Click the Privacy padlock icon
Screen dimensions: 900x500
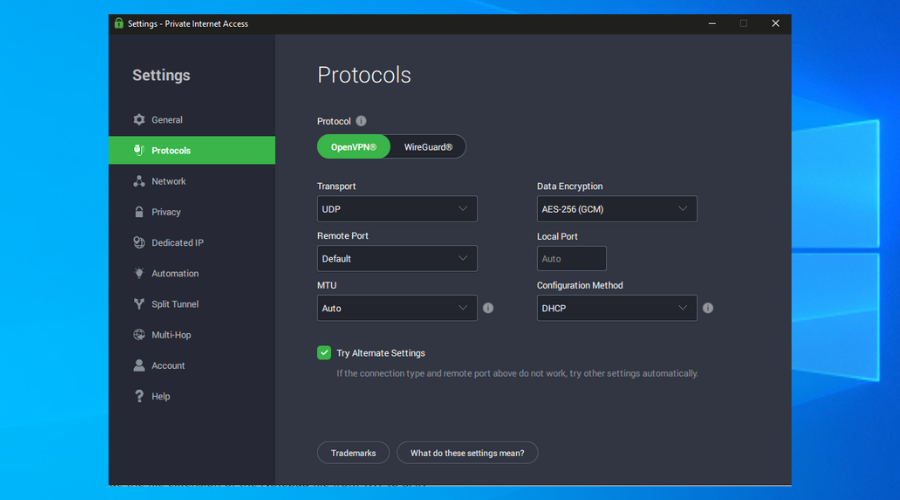(x=139, y=212)
